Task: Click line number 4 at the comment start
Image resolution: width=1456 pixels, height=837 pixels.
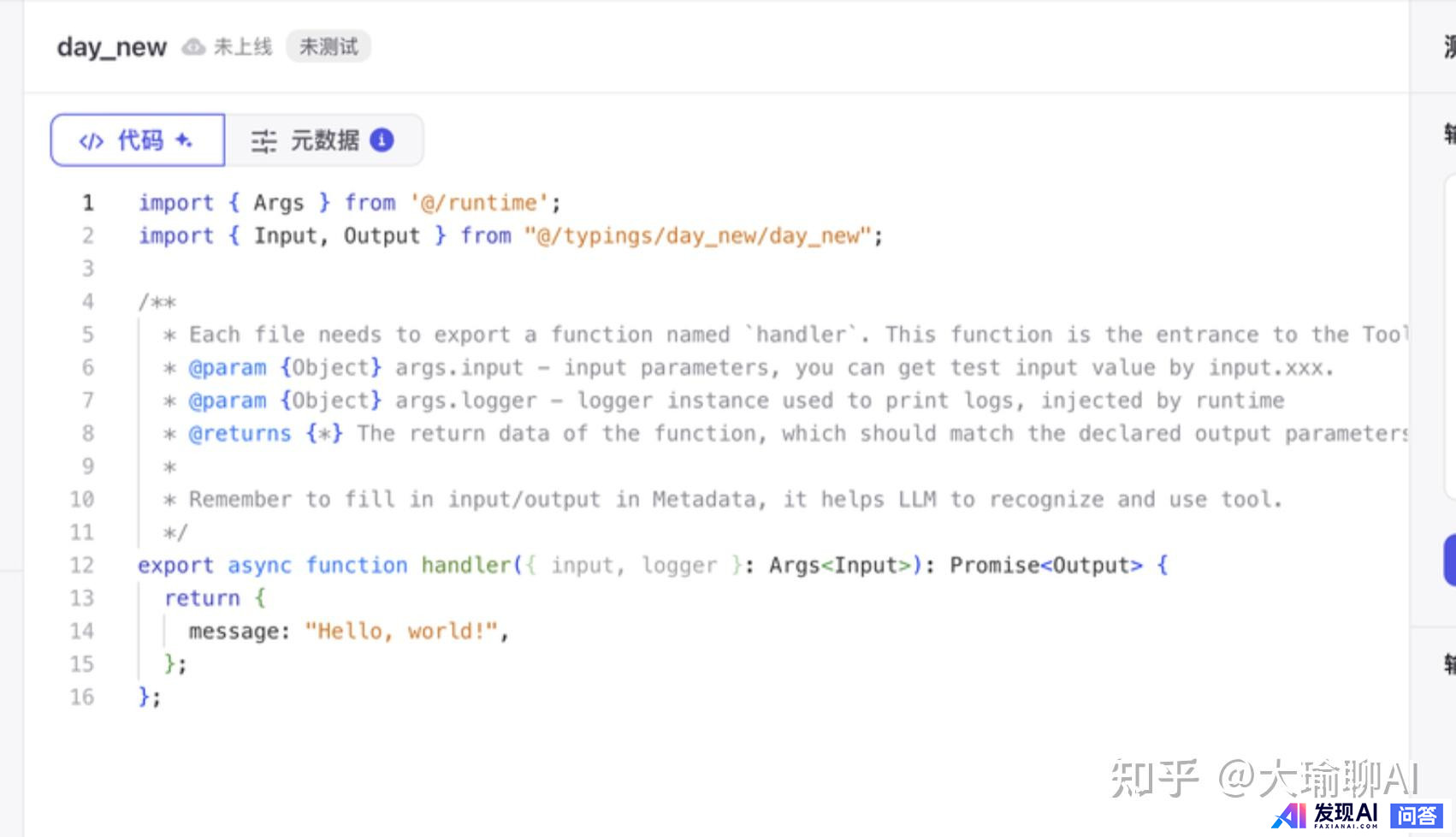Action: point(87,301)
